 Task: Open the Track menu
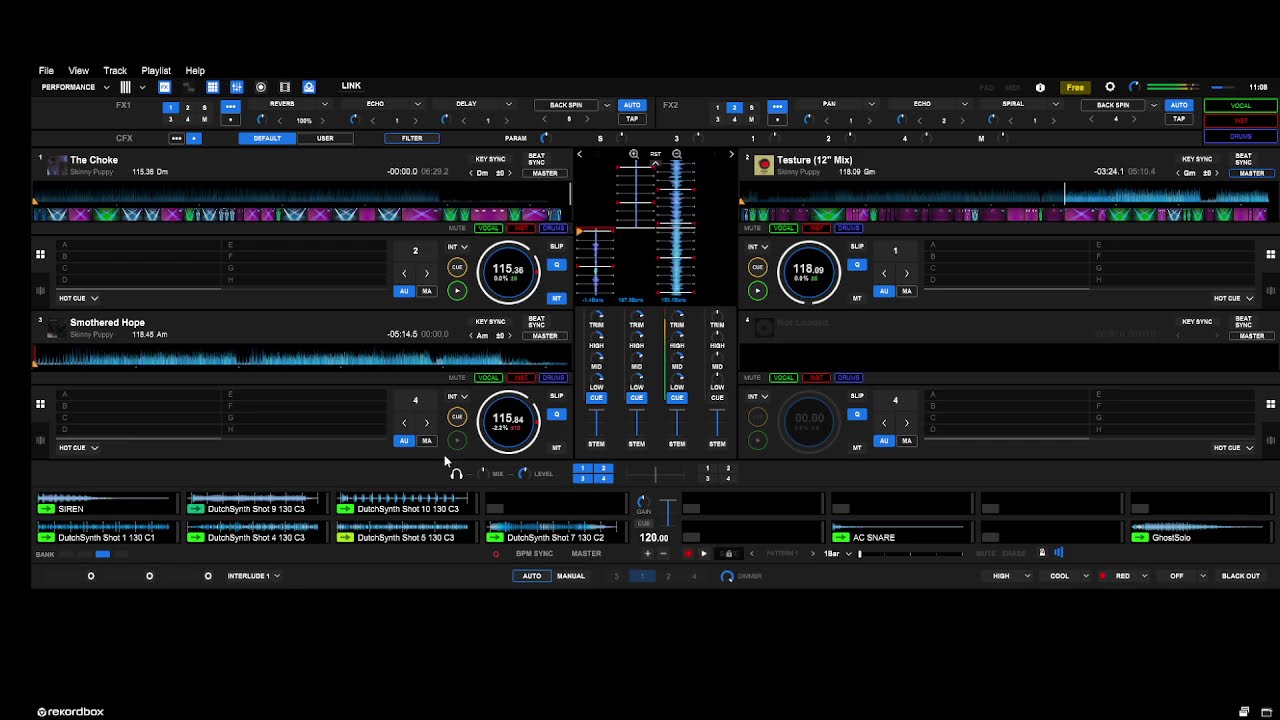pyautogui.click(x=115, y=71)
